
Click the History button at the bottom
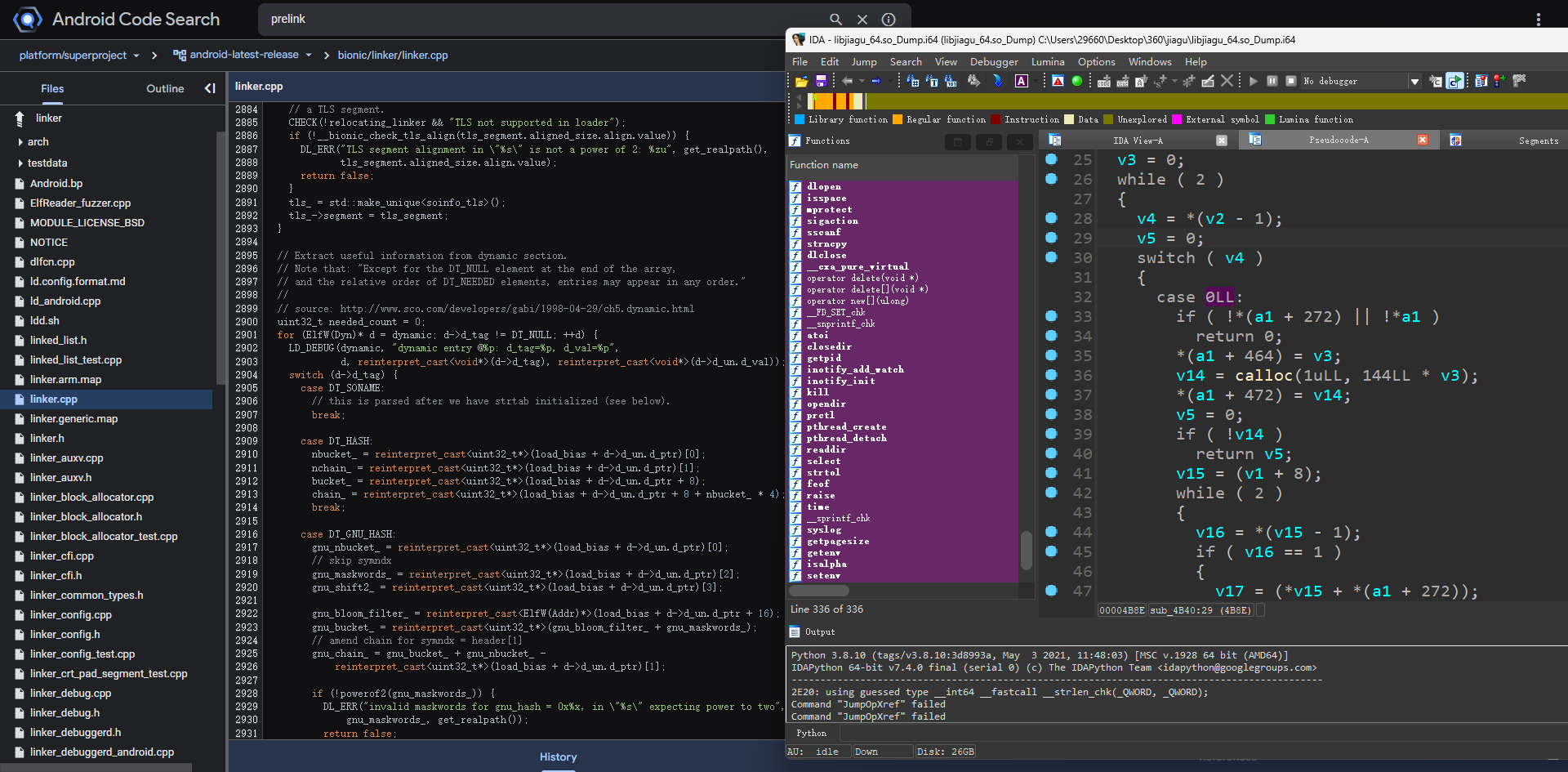[x=558, y=756]
